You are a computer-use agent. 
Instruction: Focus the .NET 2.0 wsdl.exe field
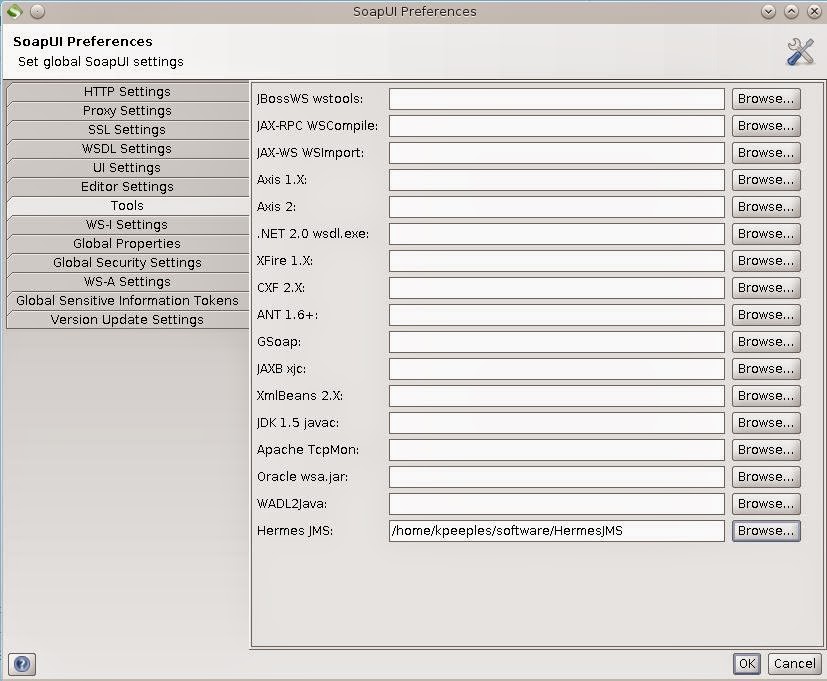556,234
